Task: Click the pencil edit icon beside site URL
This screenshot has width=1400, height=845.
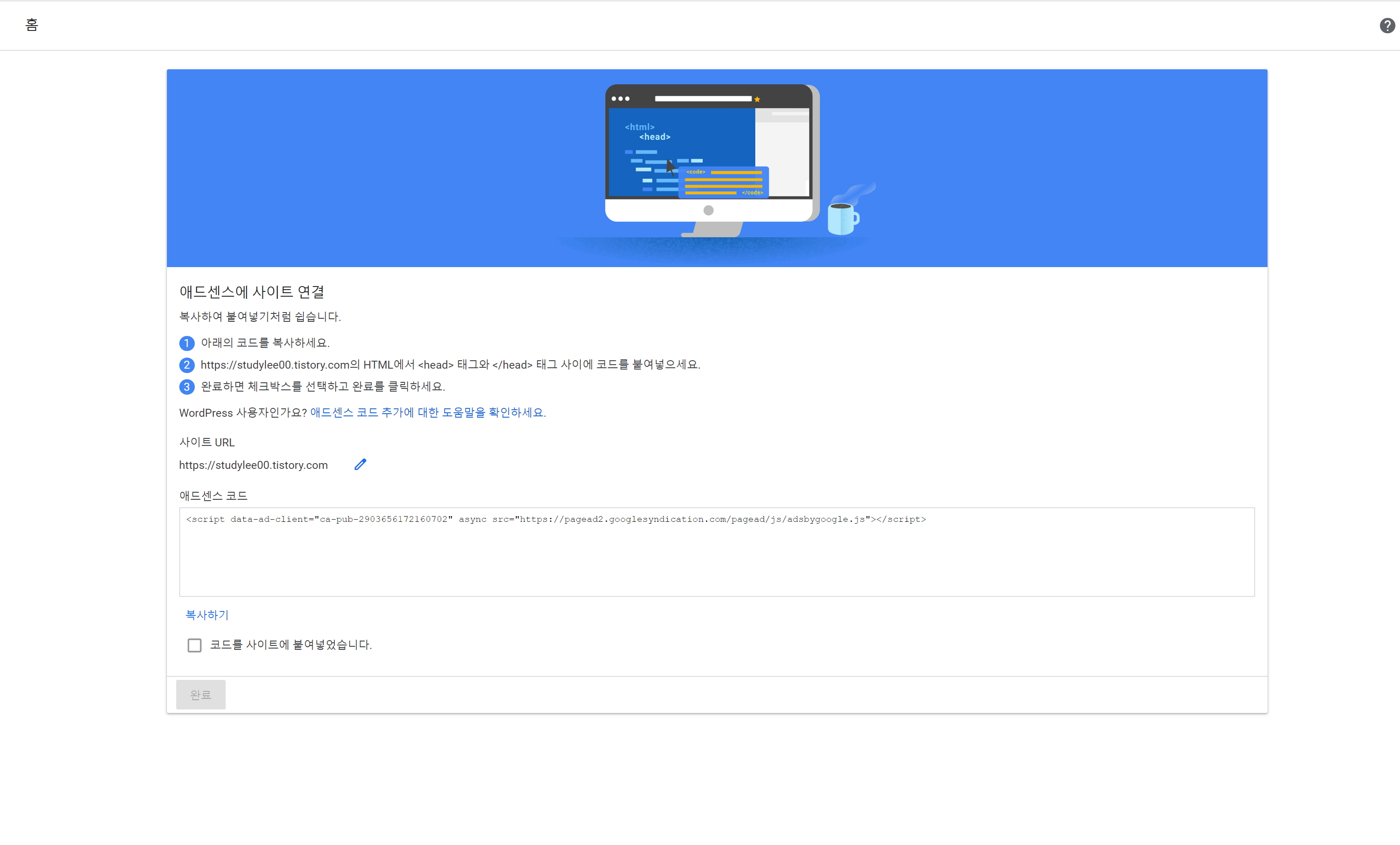Action: click(360, 464)
